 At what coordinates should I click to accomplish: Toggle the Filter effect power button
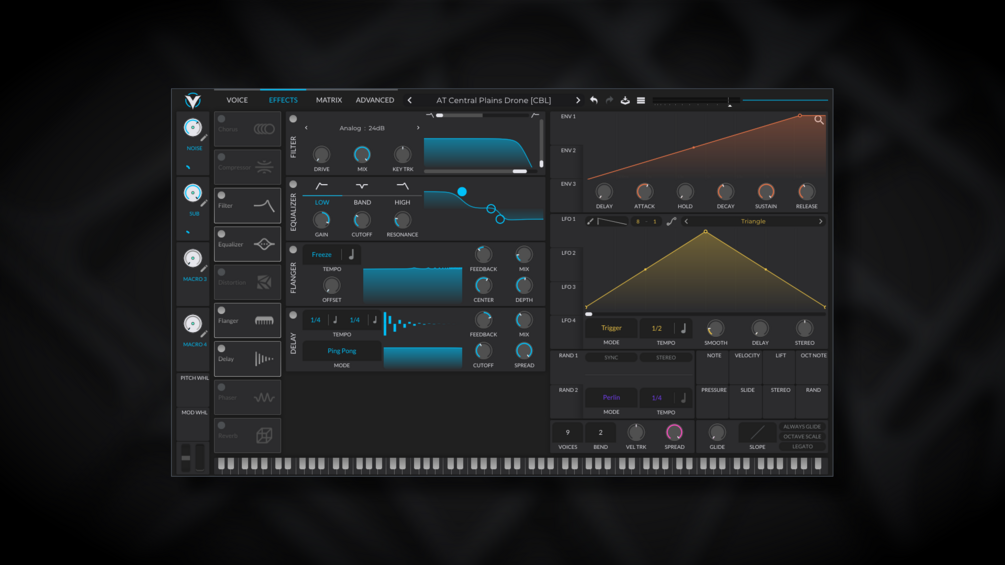coord(222,195)
